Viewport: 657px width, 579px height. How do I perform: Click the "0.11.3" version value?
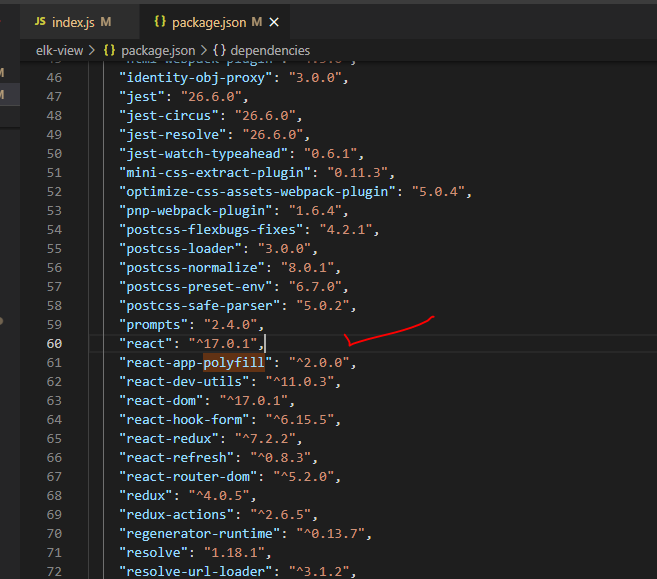[358, 173]
